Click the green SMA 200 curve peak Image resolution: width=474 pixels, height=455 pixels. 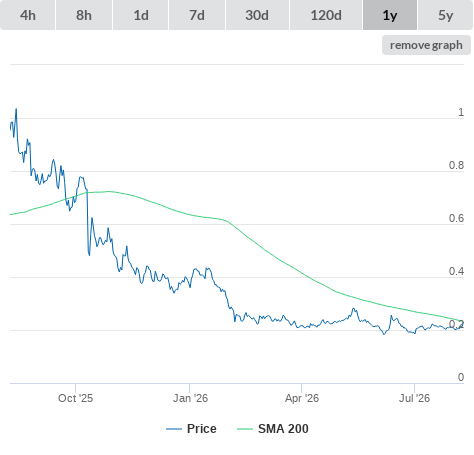(109, 191)
